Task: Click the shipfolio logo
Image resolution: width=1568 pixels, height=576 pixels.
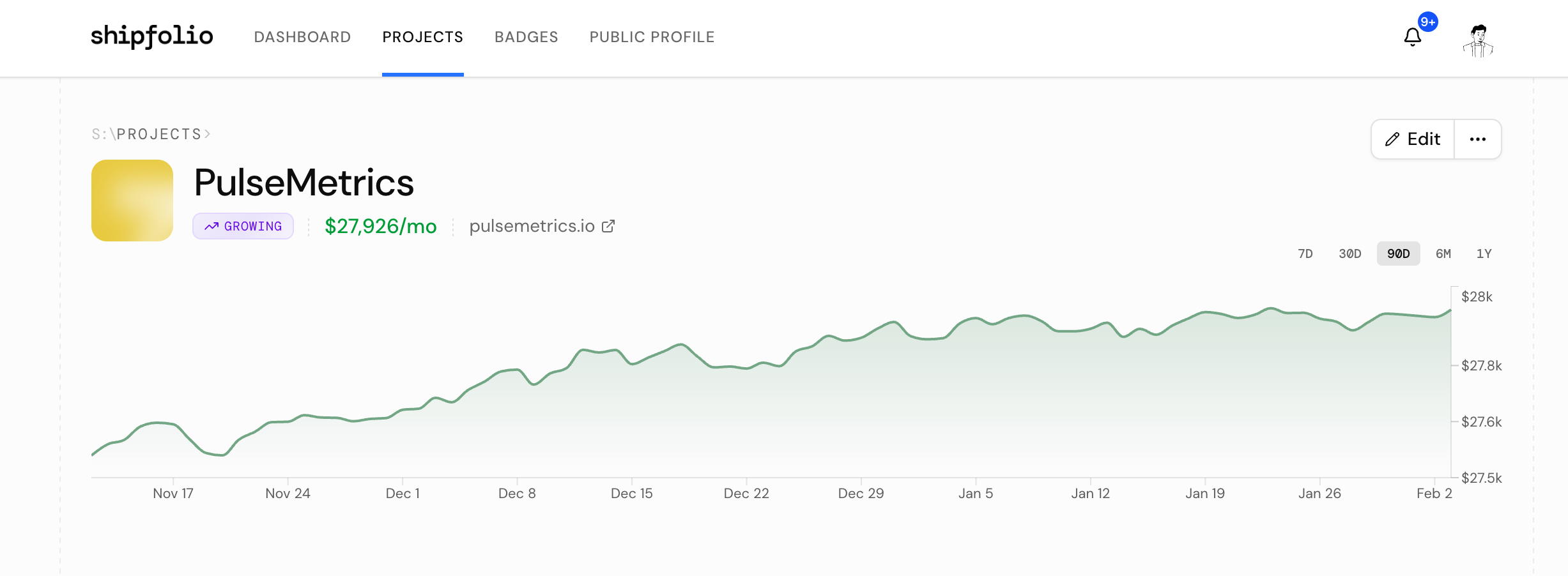Action: (x=152, y=36)
